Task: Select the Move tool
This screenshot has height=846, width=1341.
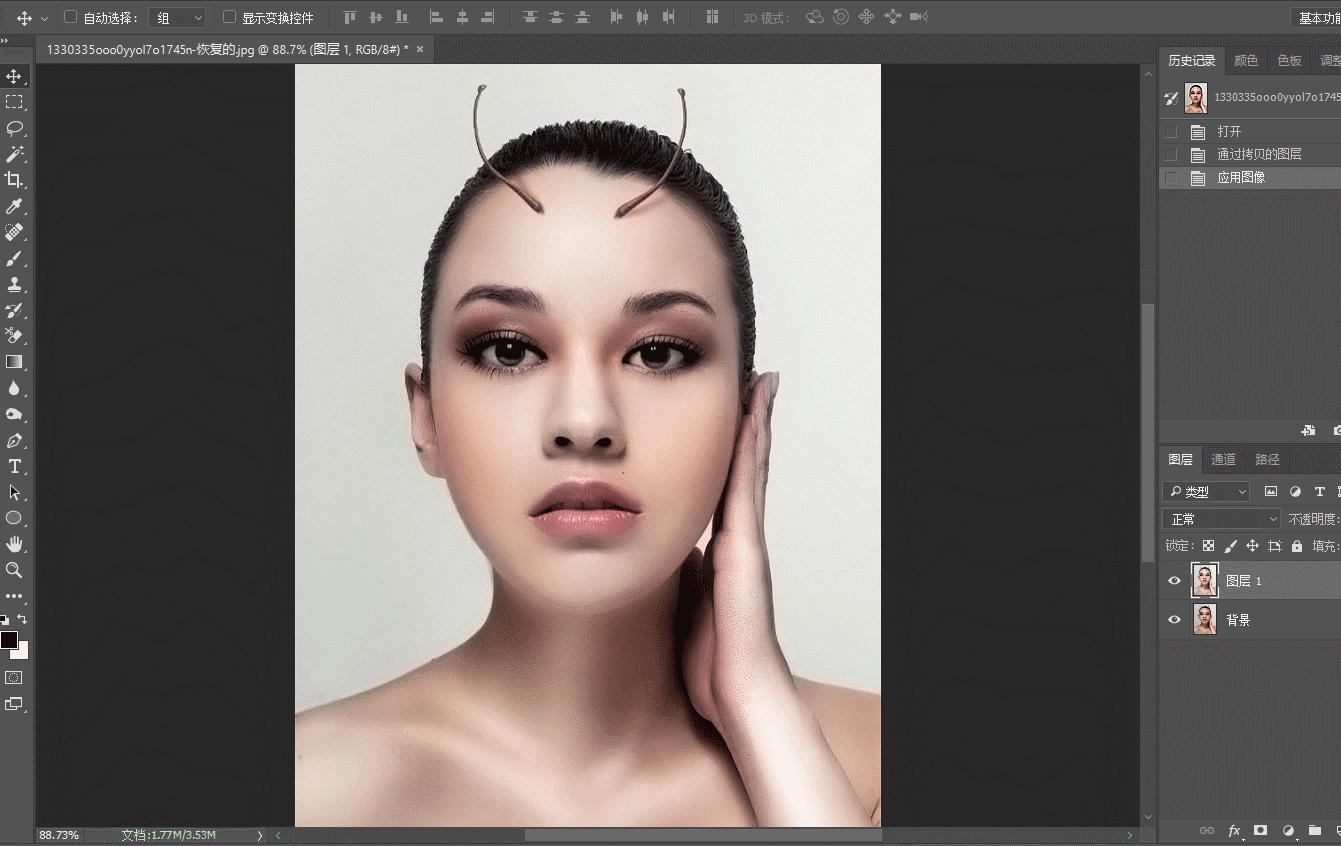Action: point(13,75)
